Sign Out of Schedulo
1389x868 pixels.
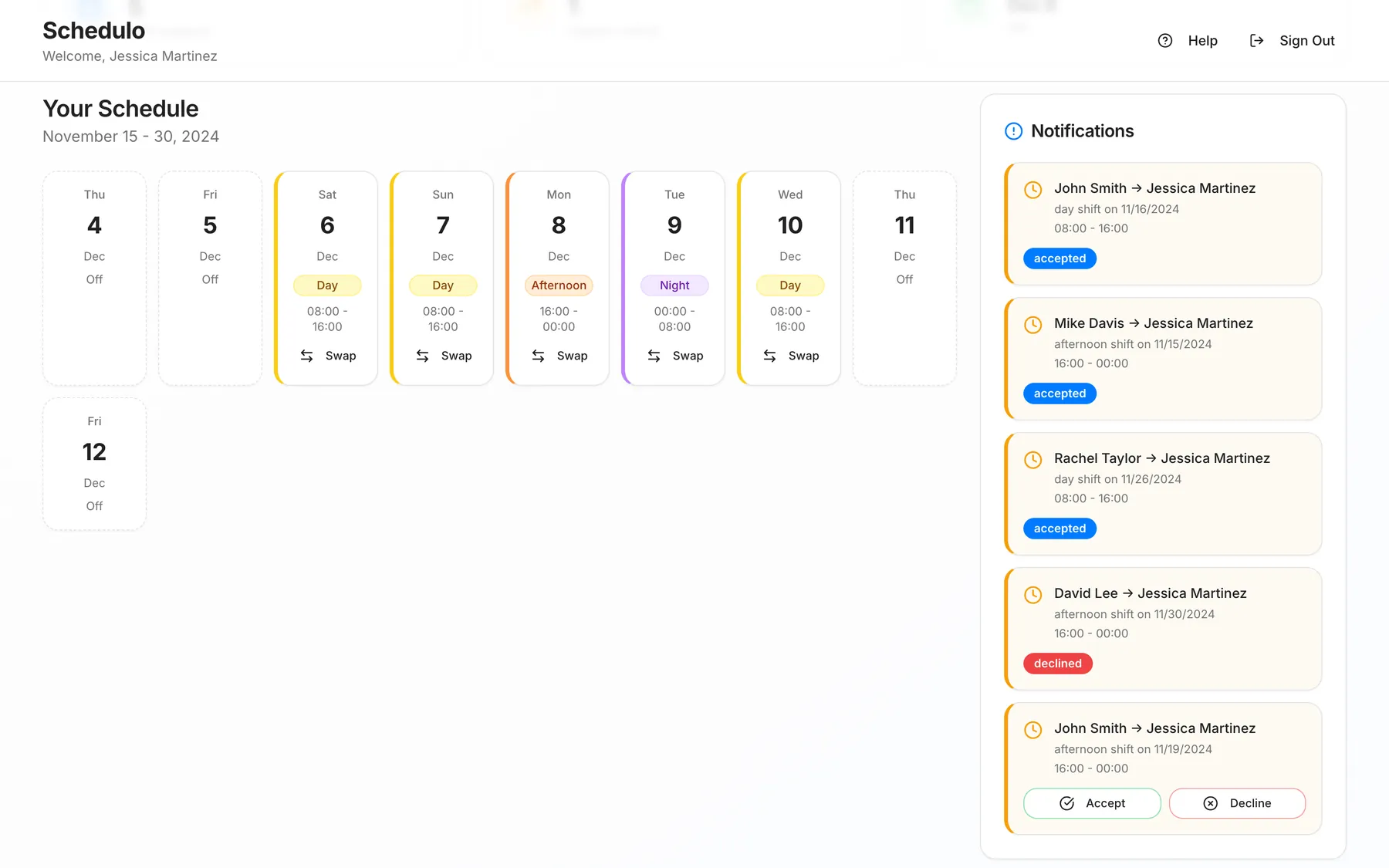1293,41
